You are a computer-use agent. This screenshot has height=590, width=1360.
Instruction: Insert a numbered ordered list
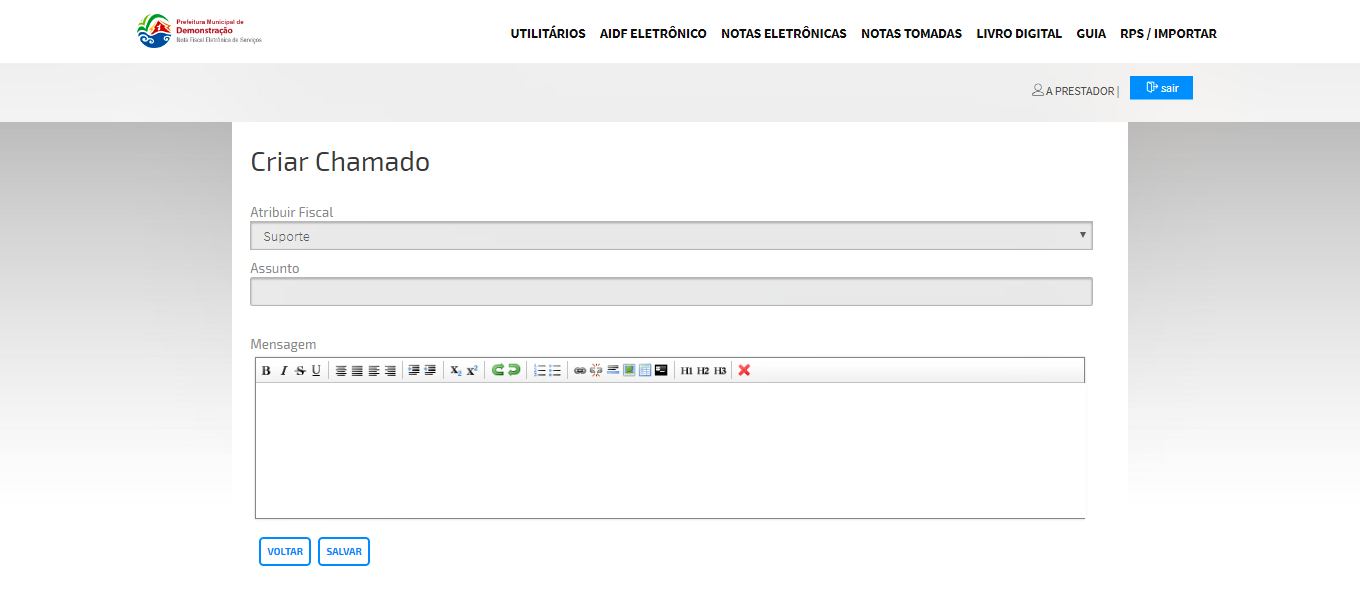(540, 371)
